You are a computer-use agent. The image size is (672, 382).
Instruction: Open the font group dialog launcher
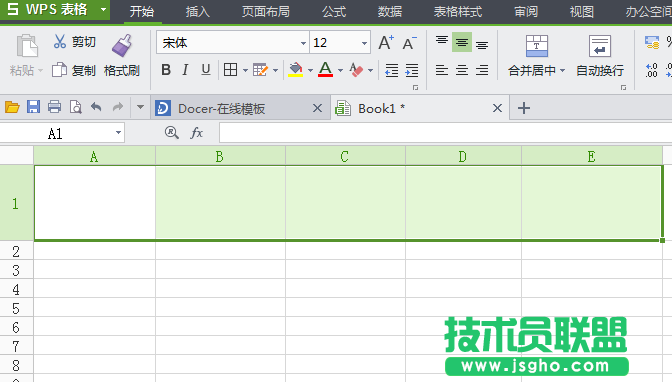point(415,87)
